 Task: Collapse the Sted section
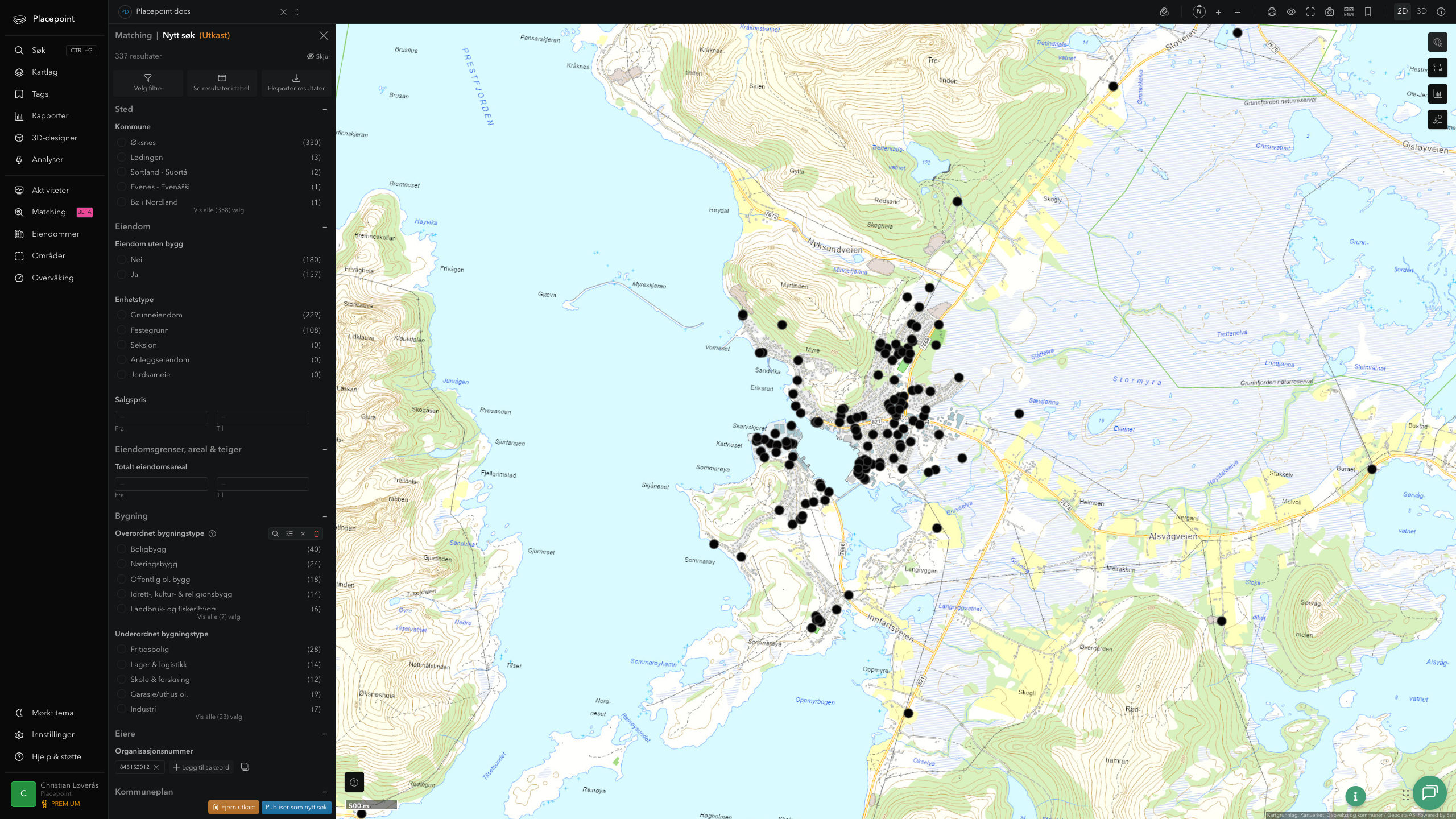(325, 109)
